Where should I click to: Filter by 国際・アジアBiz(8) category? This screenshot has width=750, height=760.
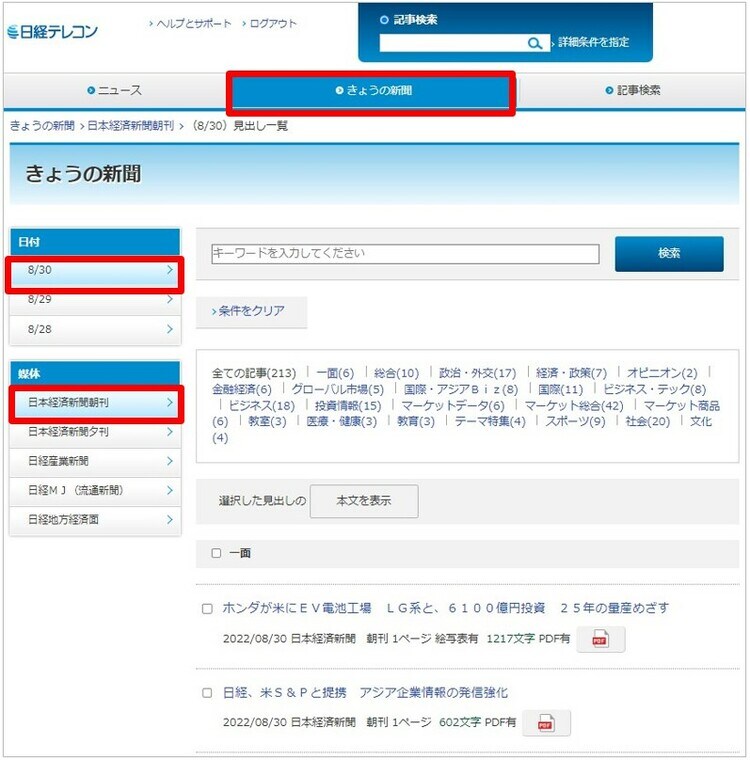(x=461, y=389)
